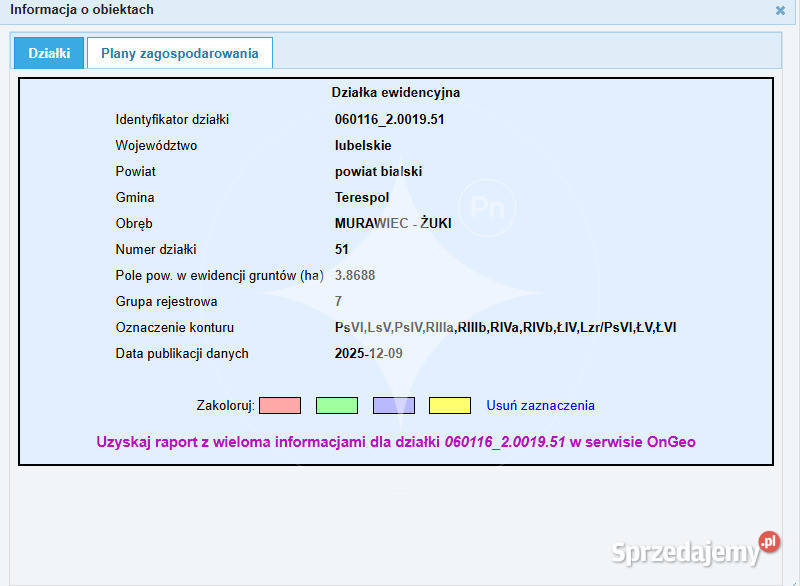Open the Plany zagospodarowania tab
This screenshot has height=586, width=800.
(x=179, y=53)
